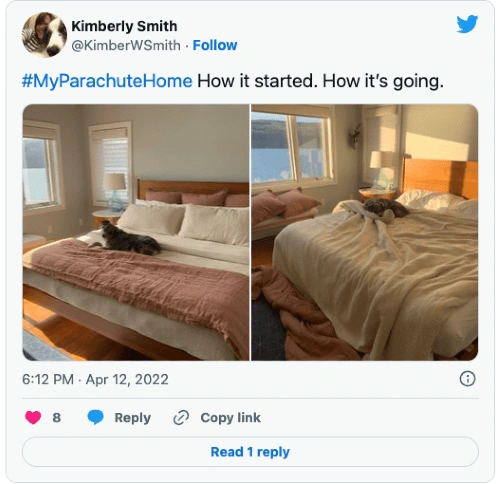500x484 pixels.
Task: Open Kimberly Smith's profile avatar
Action: click(x=44, y=35)
